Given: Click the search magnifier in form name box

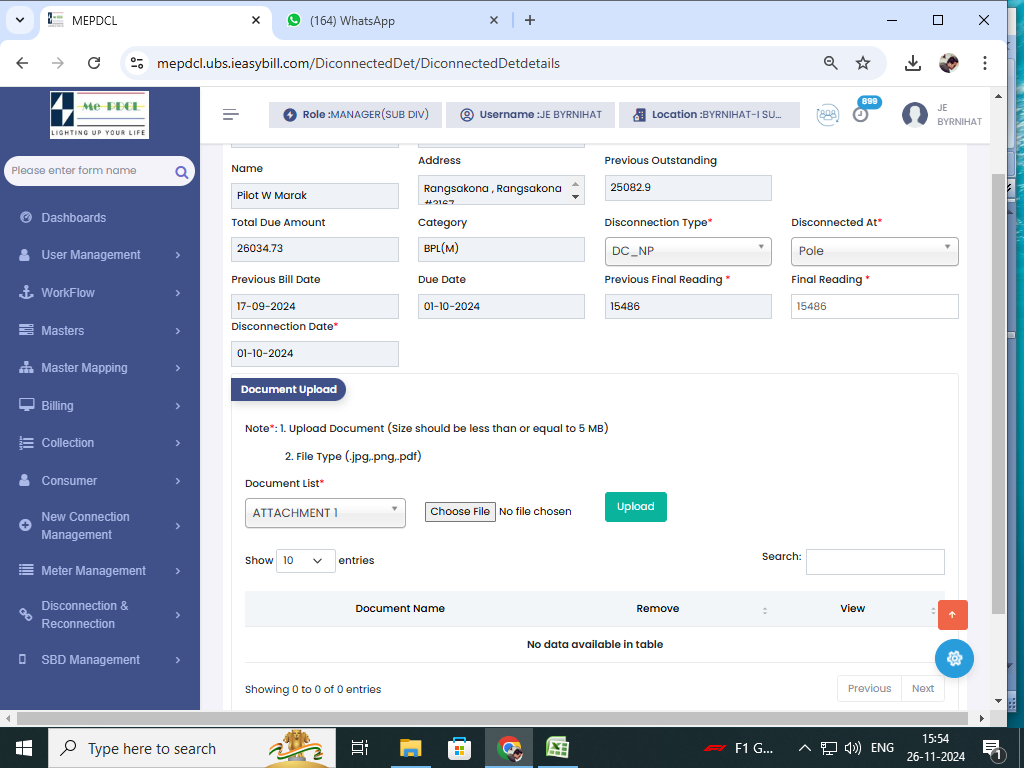Looking at the screenshot, I should pyautogui.click(x=182, y=172).
